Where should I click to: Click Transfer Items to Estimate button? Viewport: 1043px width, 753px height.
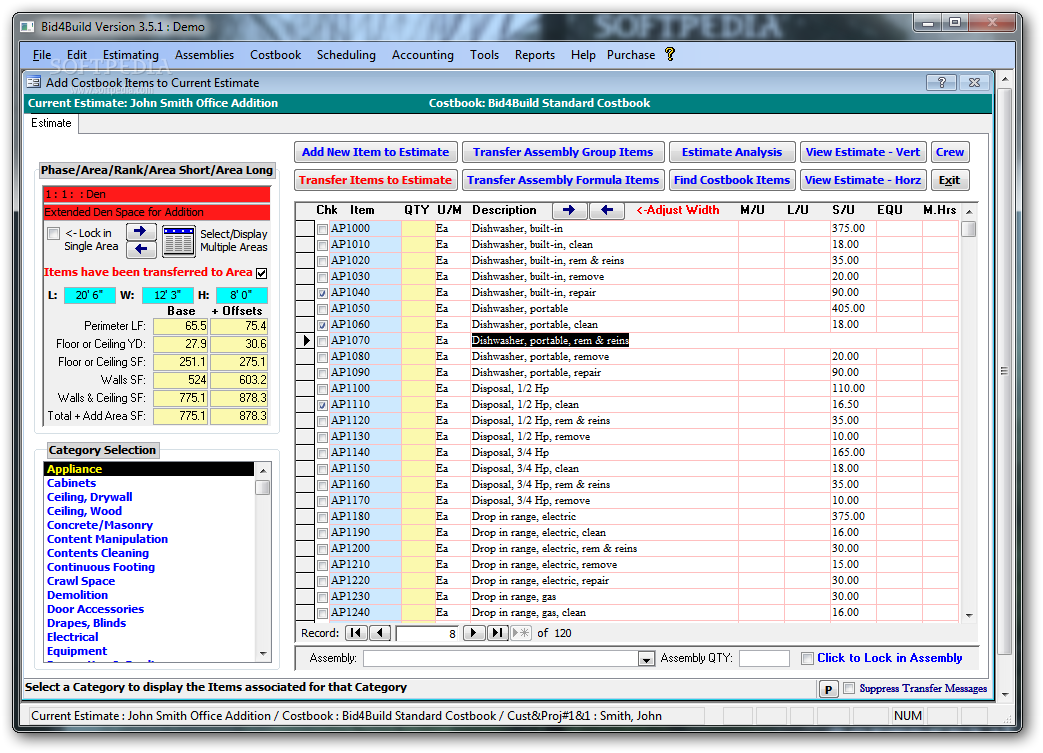pos(375,180)
